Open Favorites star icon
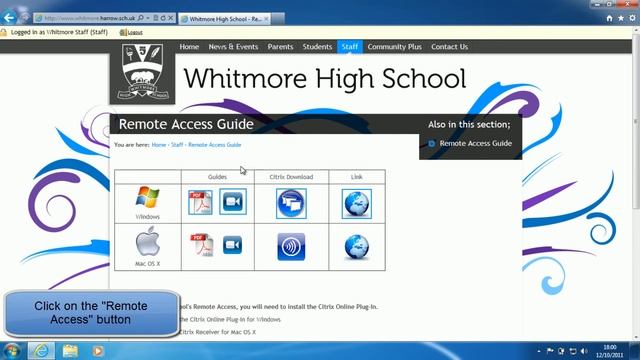 [x=621, y=18]
